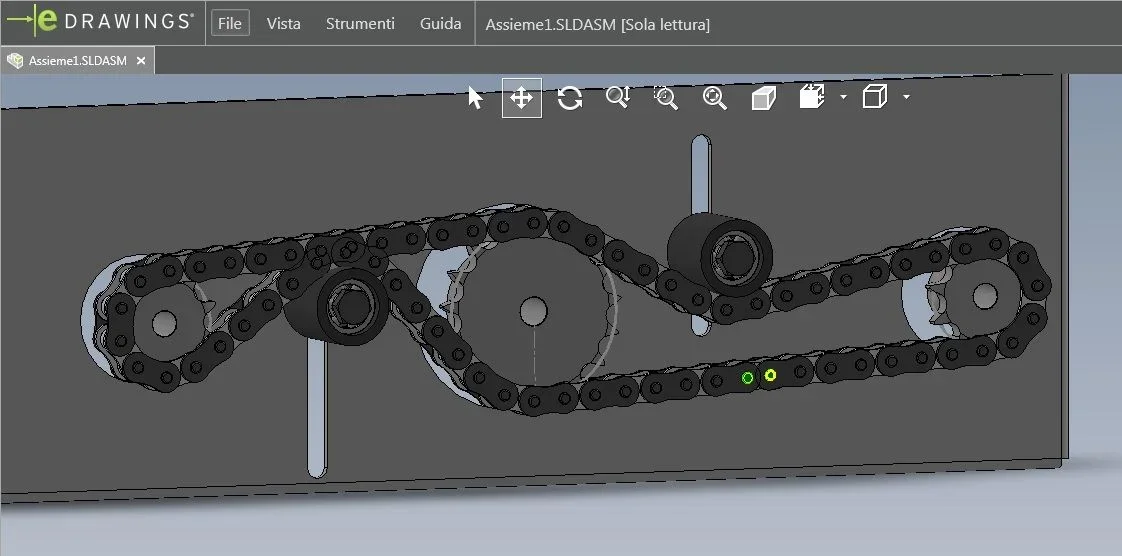The height and width of the screenshot is (556, 1122).
Task: Select the highlighted green chain pin
Action: tap(747, 378)
